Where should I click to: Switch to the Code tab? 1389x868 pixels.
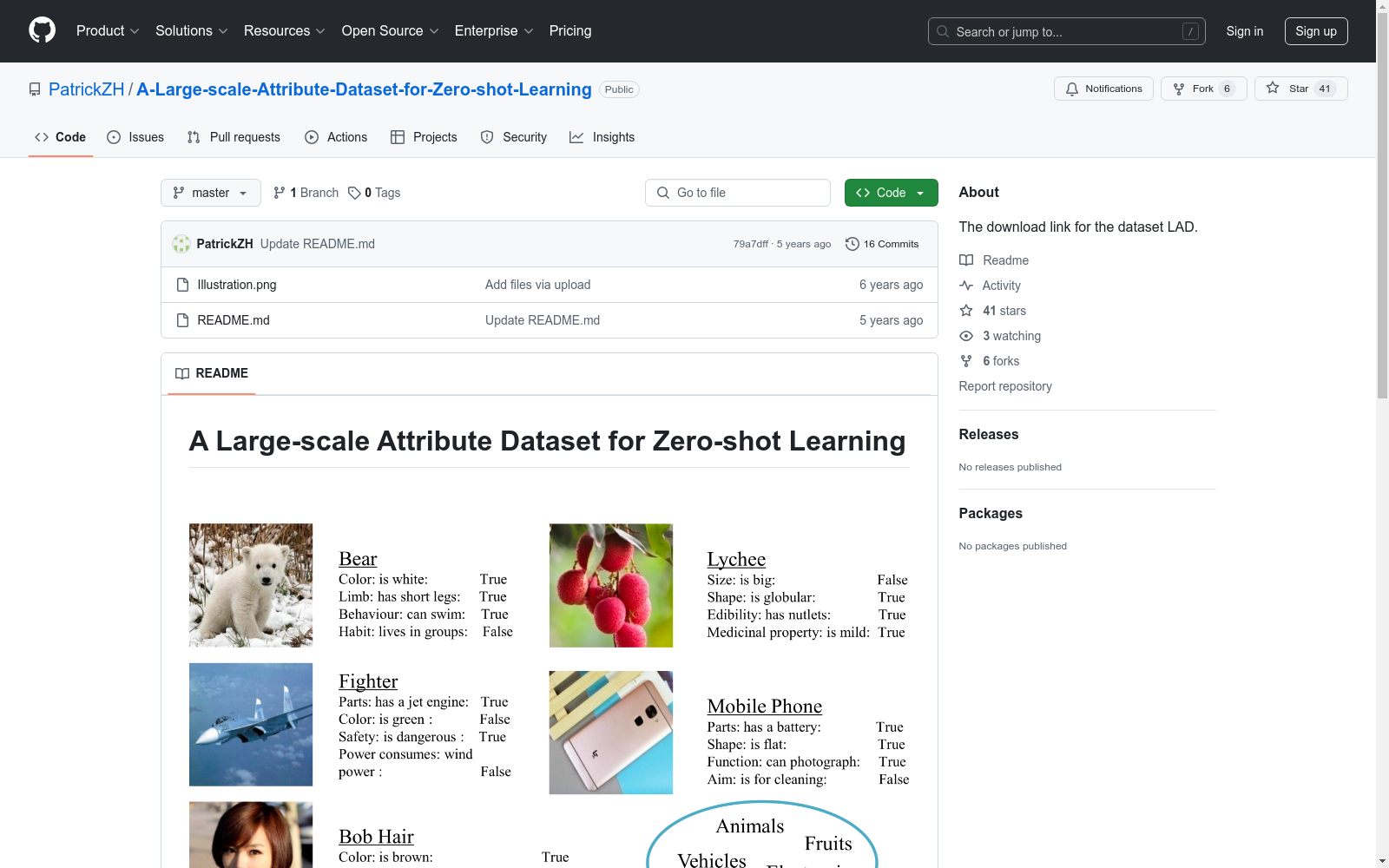(60, 137)
